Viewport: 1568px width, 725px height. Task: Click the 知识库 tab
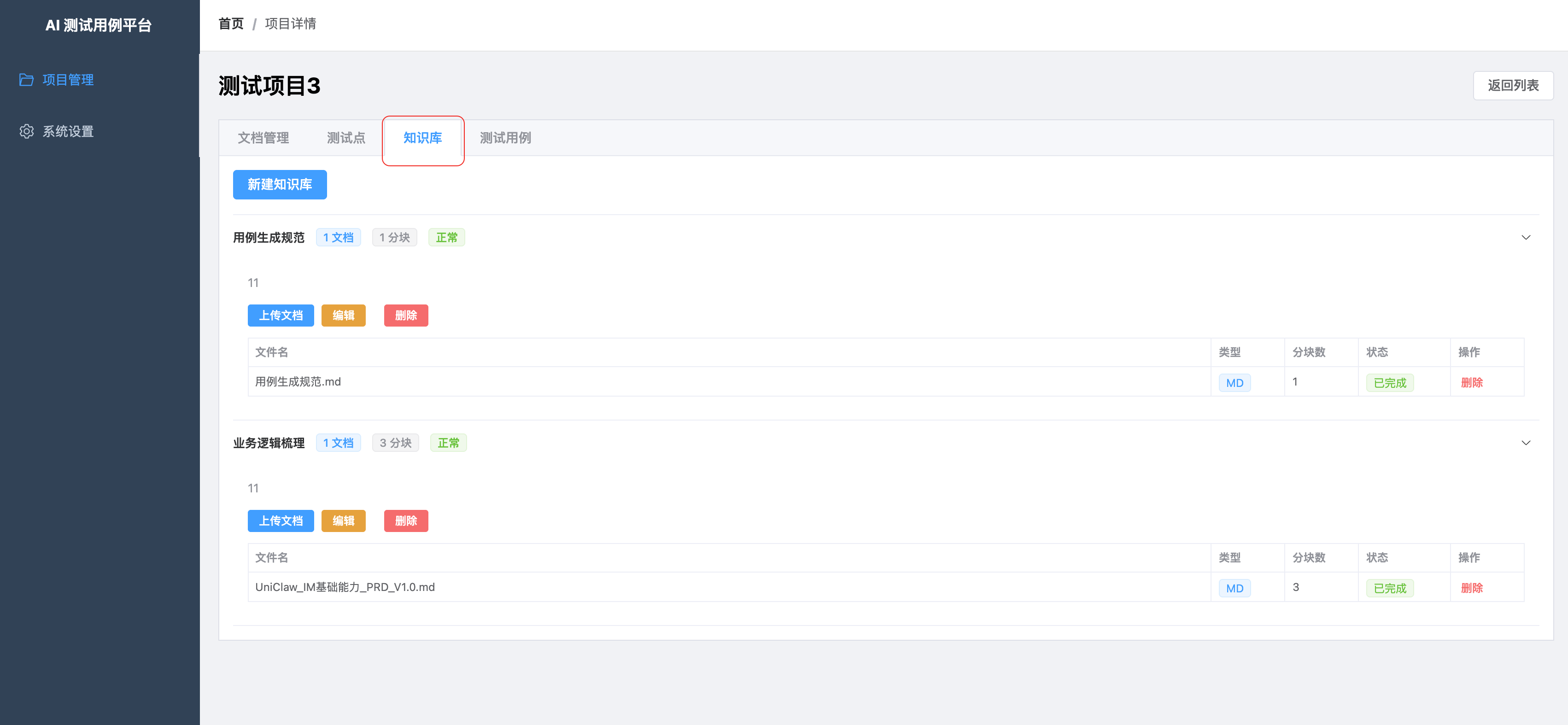422,138
